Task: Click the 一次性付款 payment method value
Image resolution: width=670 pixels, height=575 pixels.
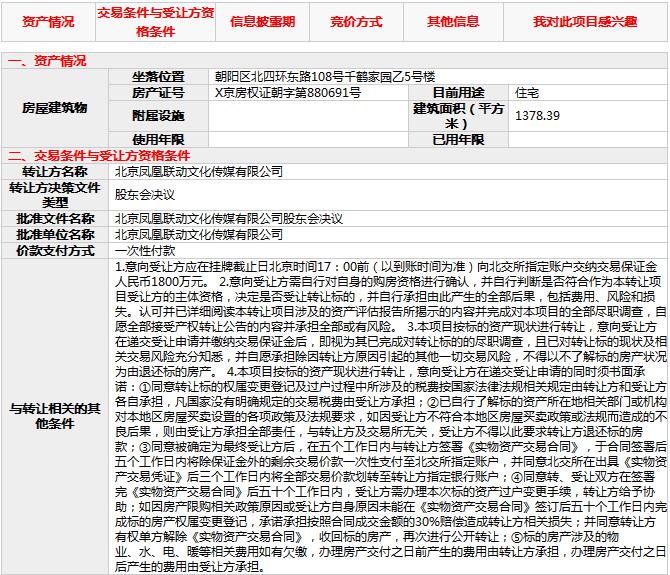Action: tap(145, 250)
